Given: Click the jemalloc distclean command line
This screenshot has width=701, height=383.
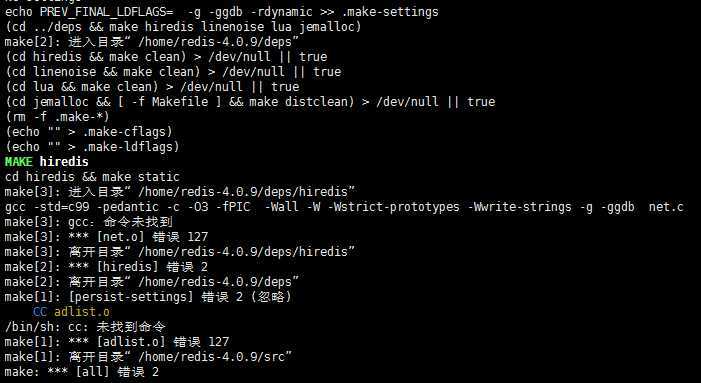Looking at the screenshot, I should [x=250, y=101].
